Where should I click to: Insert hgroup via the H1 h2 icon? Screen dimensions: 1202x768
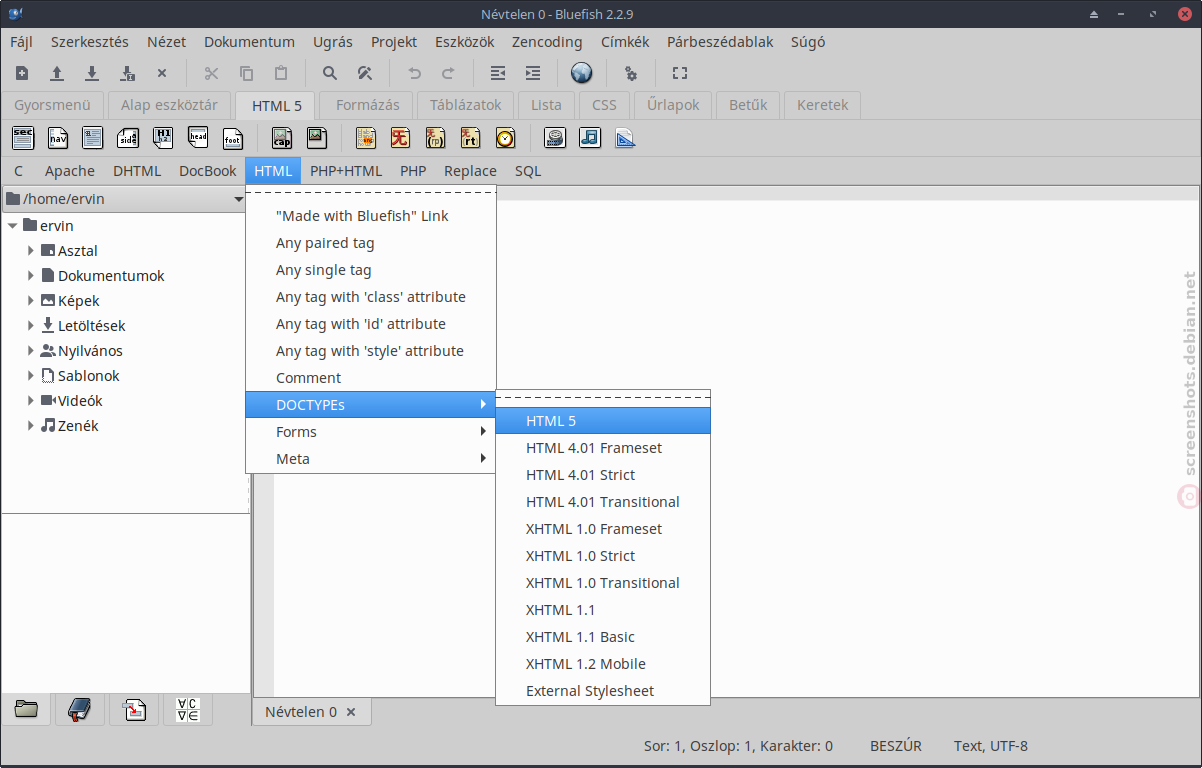[163, 138]
